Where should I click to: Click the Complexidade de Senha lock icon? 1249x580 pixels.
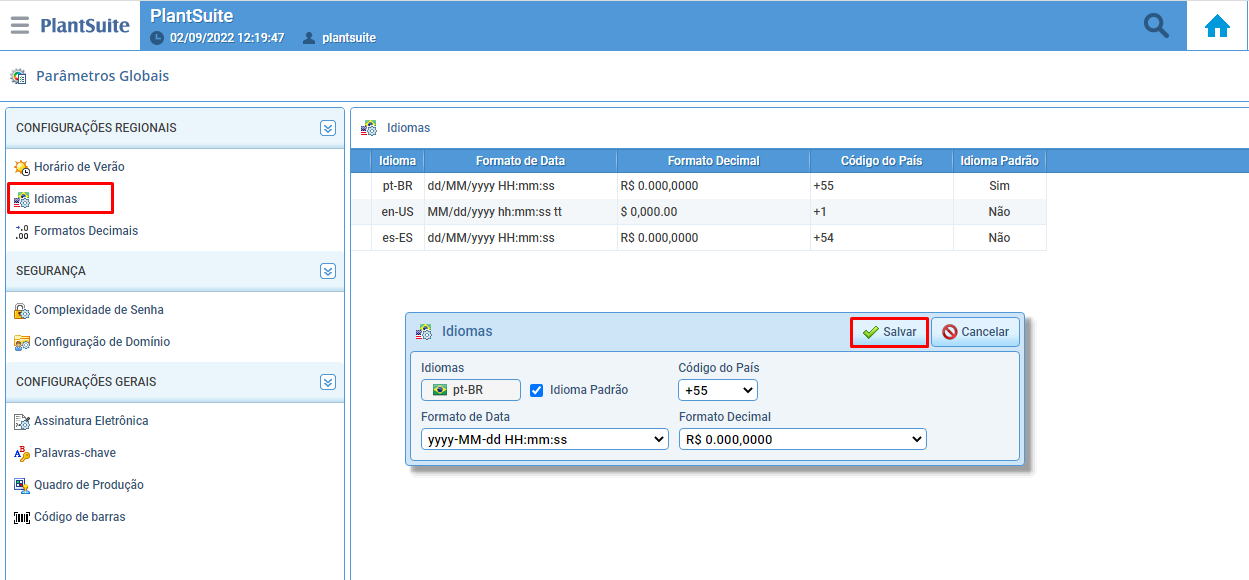[x=22, y=310]
